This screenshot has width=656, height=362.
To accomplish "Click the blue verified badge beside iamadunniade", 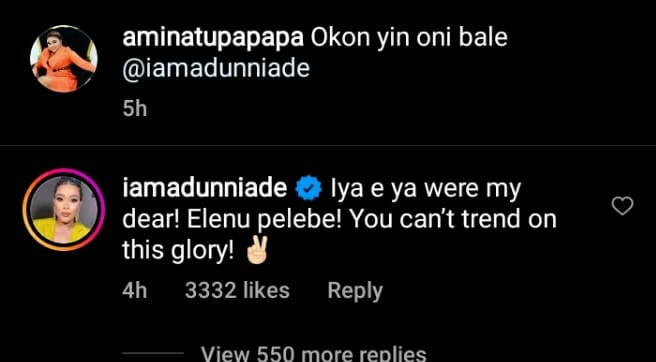I will [308, 190].
